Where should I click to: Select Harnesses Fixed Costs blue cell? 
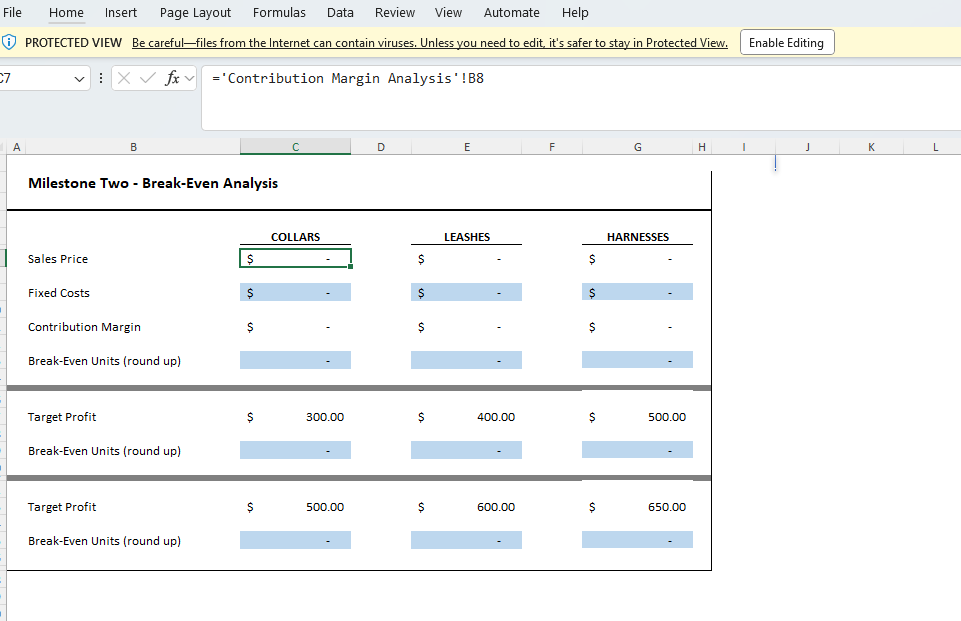point(637,292)
